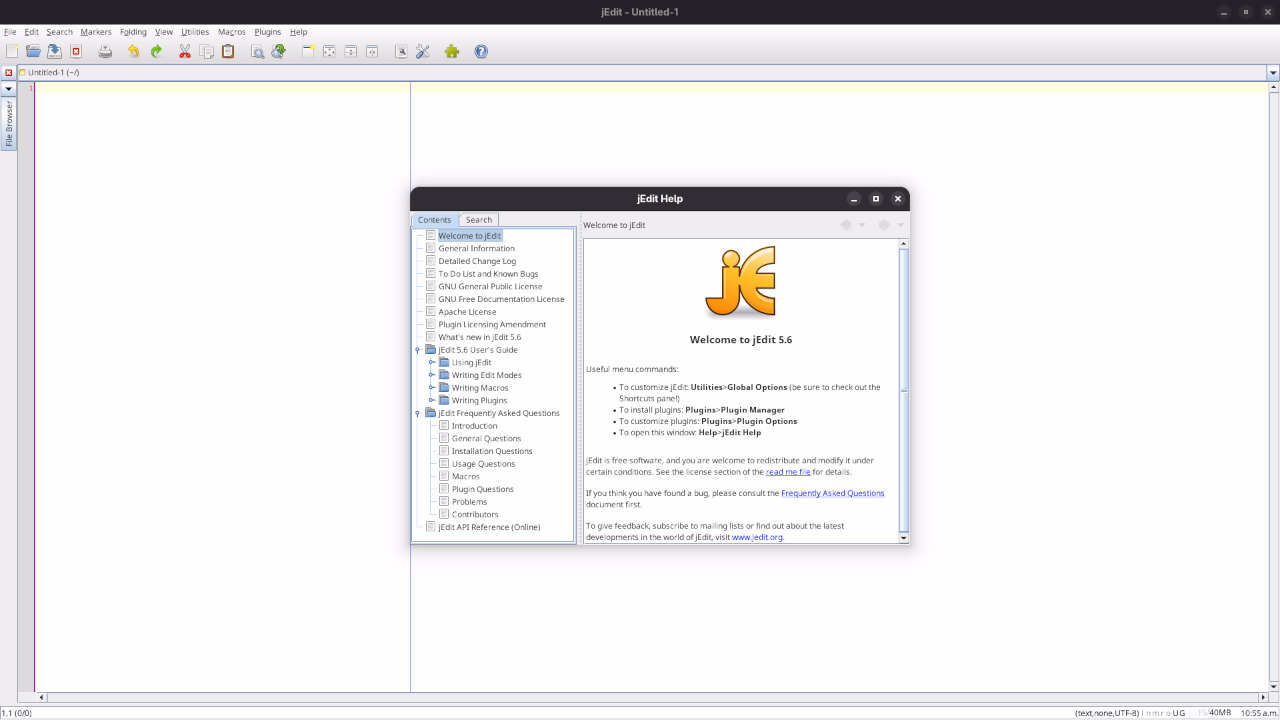Show the File Browser docked panel
The height and width of the screenshot is (720, 1280).
pos(9,123)
